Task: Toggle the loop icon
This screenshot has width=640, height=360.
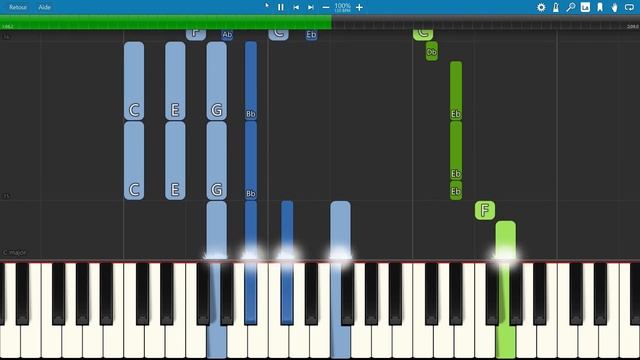Action: [629, 7]
